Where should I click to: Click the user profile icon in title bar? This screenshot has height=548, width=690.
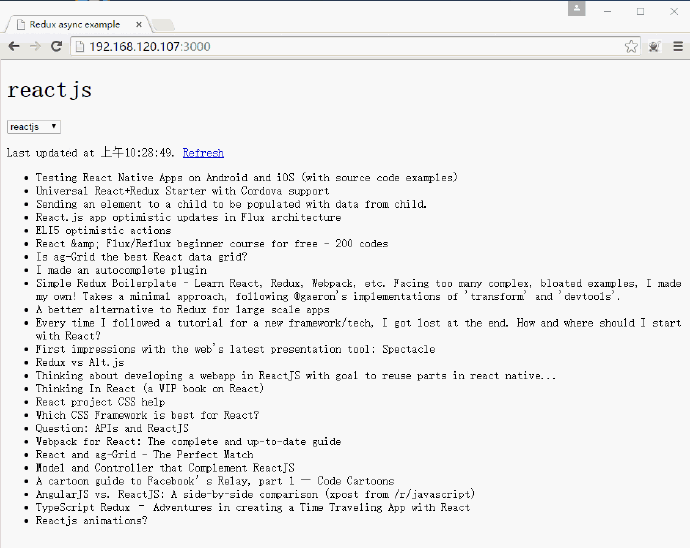coord(576,8)
